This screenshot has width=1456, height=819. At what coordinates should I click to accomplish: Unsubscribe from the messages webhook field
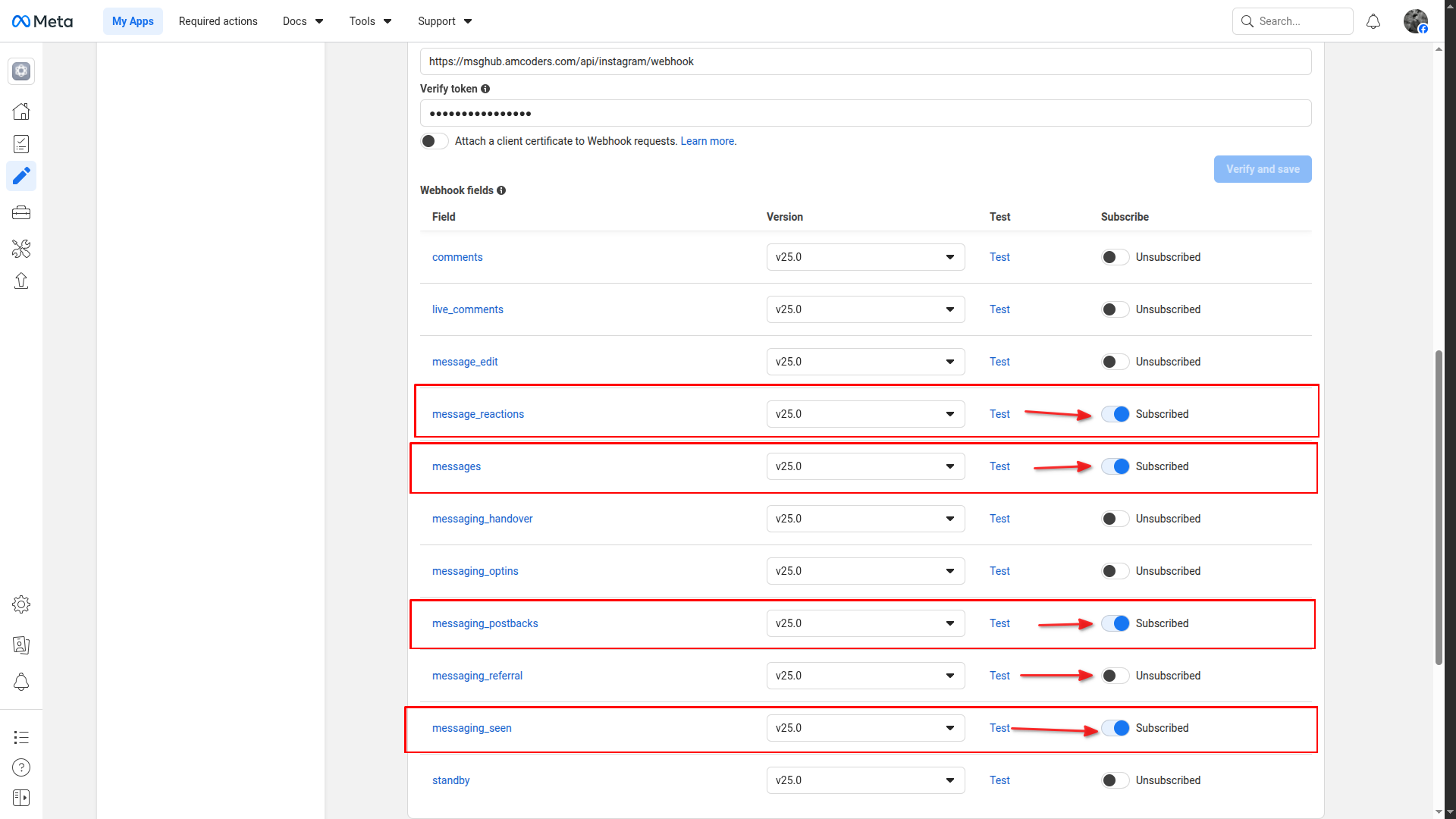click(x=1115, y=466)
